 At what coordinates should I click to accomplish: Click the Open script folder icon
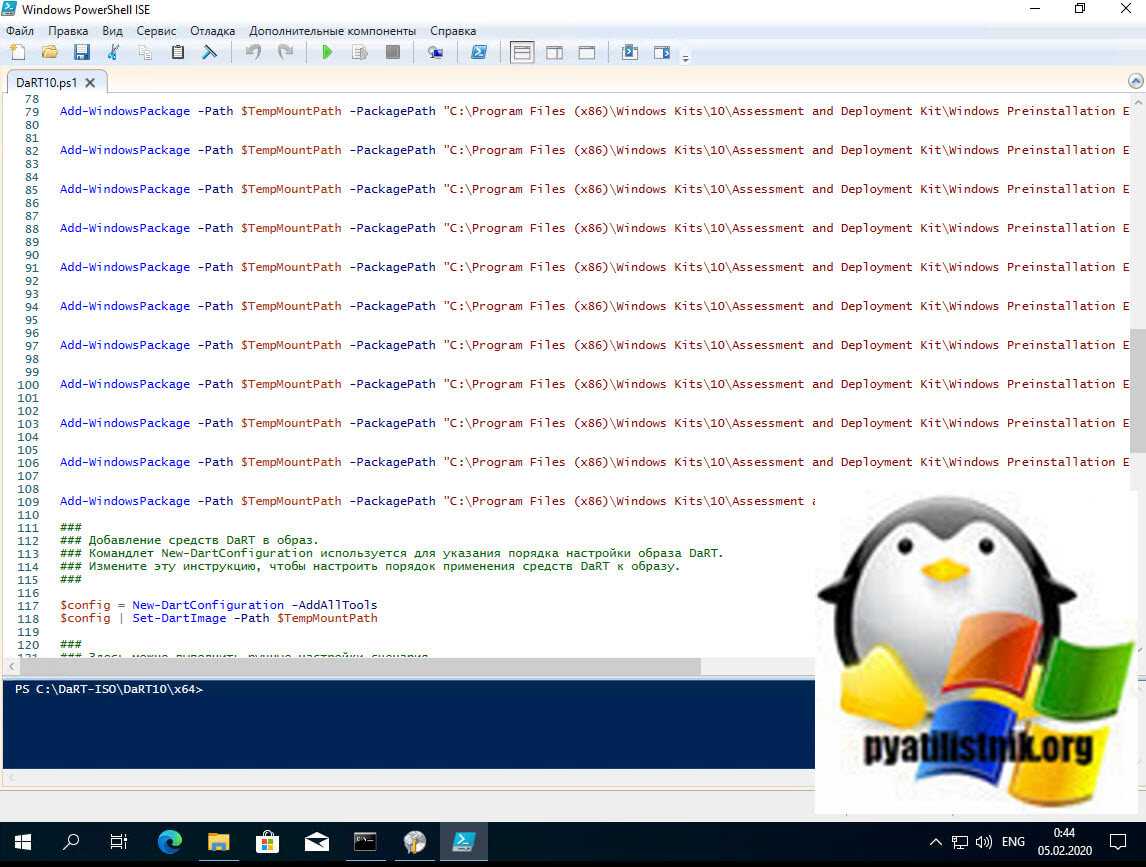[49, 53]
